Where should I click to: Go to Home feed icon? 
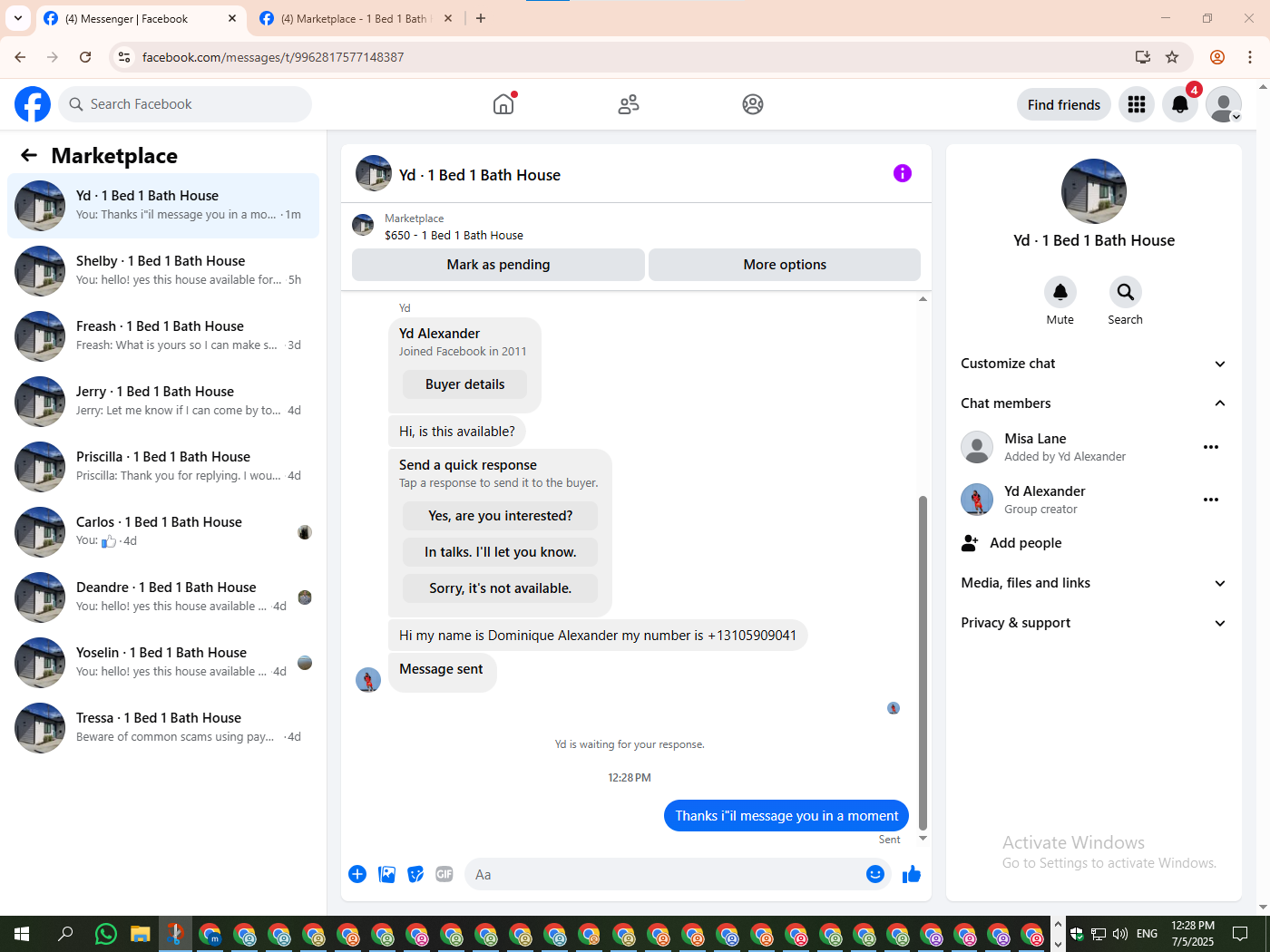click(x=503, y=104)
